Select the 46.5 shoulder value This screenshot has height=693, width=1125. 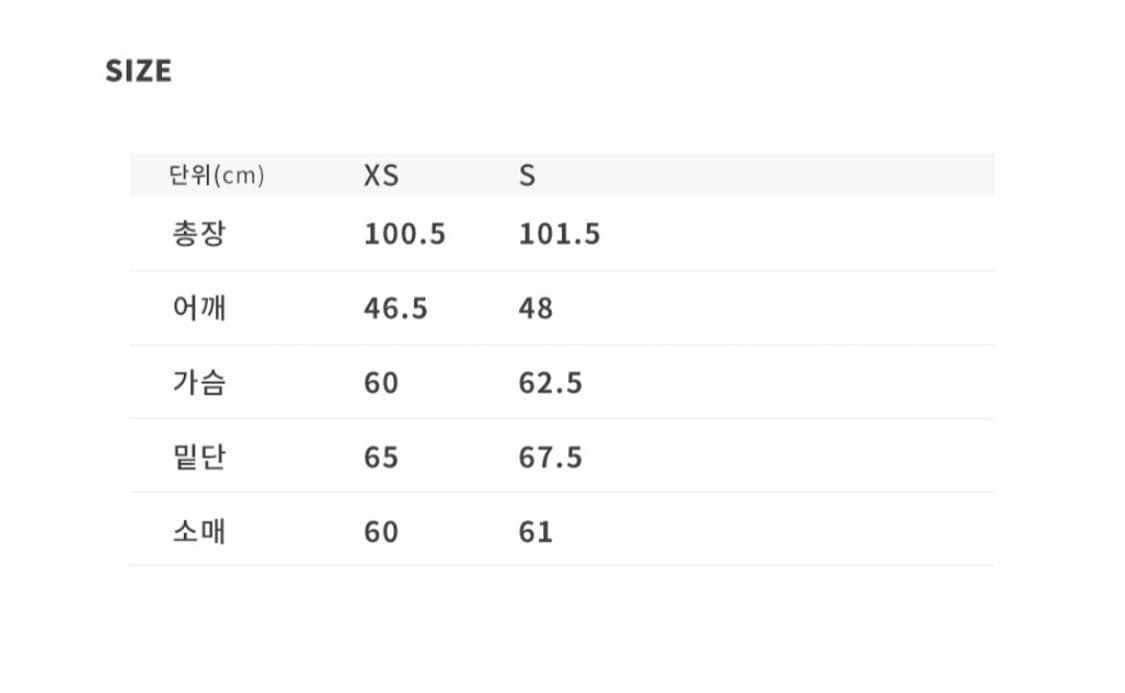395,308
